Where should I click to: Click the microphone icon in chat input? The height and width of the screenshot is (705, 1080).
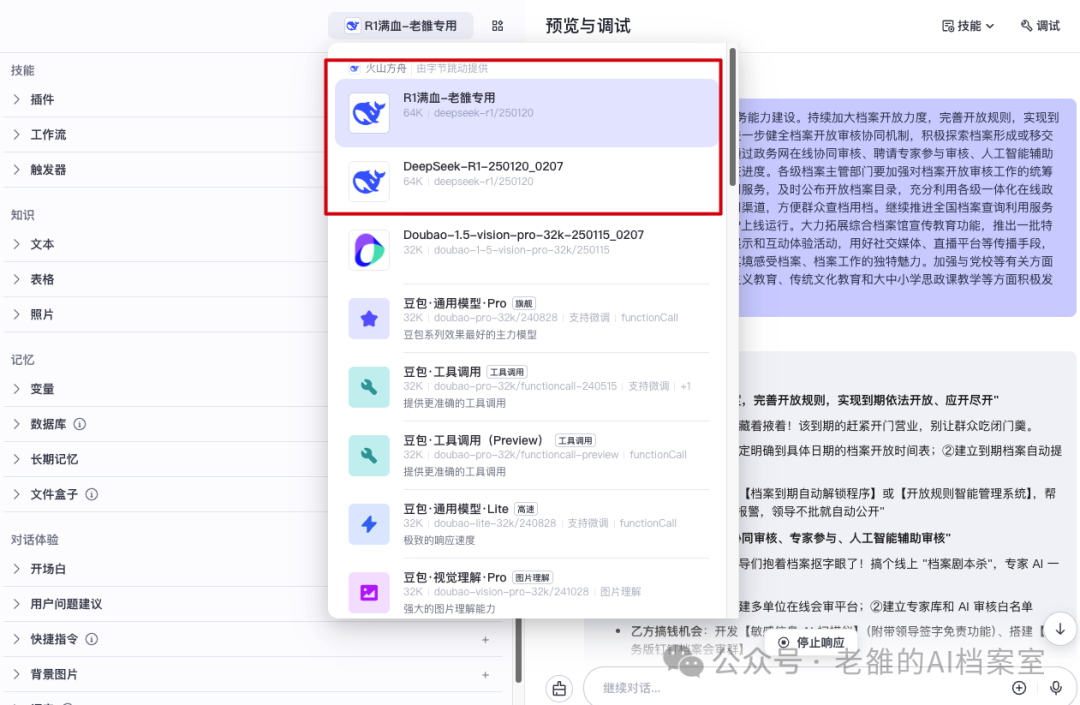pyautogui.click(x=1055, y=687)
